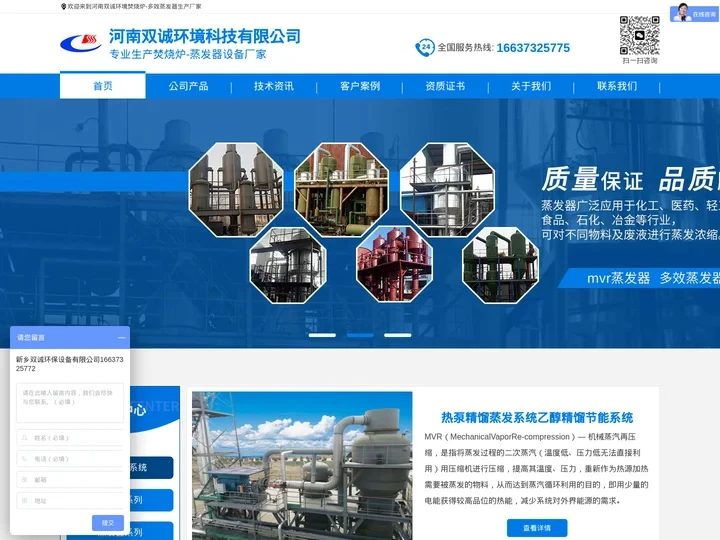Viewport: 720px width, 540px height.
Task: Open 关于我们 page
Action: pos(531,86)
